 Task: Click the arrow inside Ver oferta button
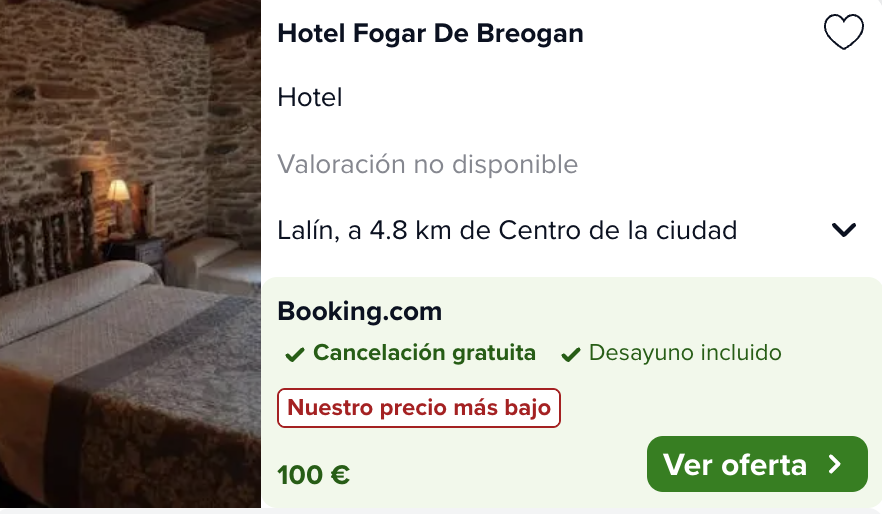pyautogui.click(x=835, y=465)
